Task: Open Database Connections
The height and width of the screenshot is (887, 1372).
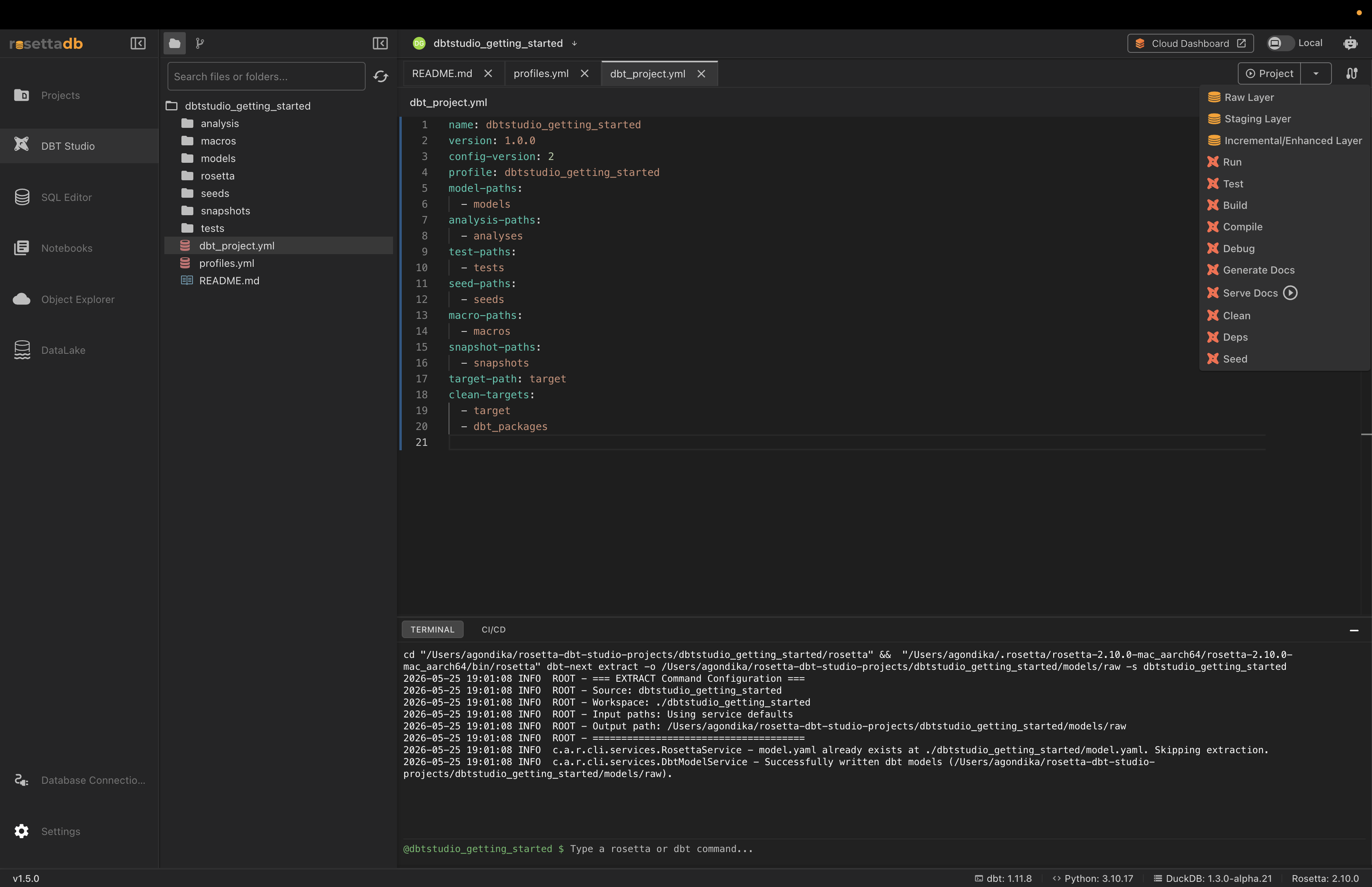Action: tap(79, 780)
